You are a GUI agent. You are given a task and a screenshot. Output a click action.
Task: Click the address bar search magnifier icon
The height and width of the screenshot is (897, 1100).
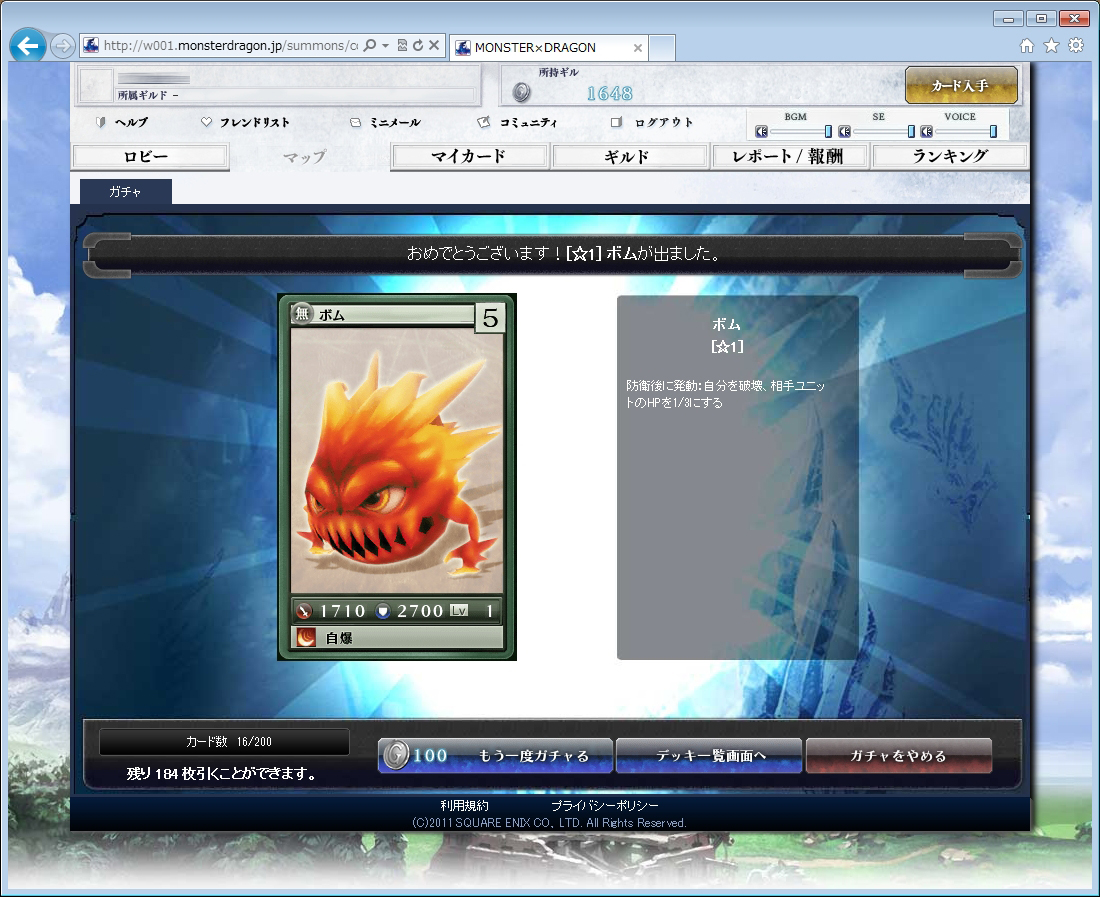pyautogui.click(x=370, y=46)
